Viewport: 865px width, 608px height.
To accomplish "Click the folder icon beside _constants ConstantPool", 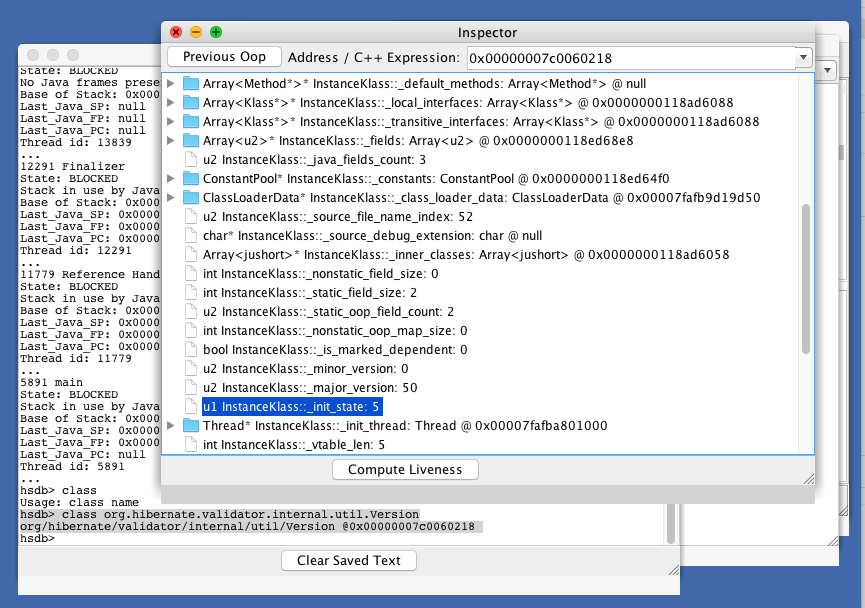I will point(190,179).
